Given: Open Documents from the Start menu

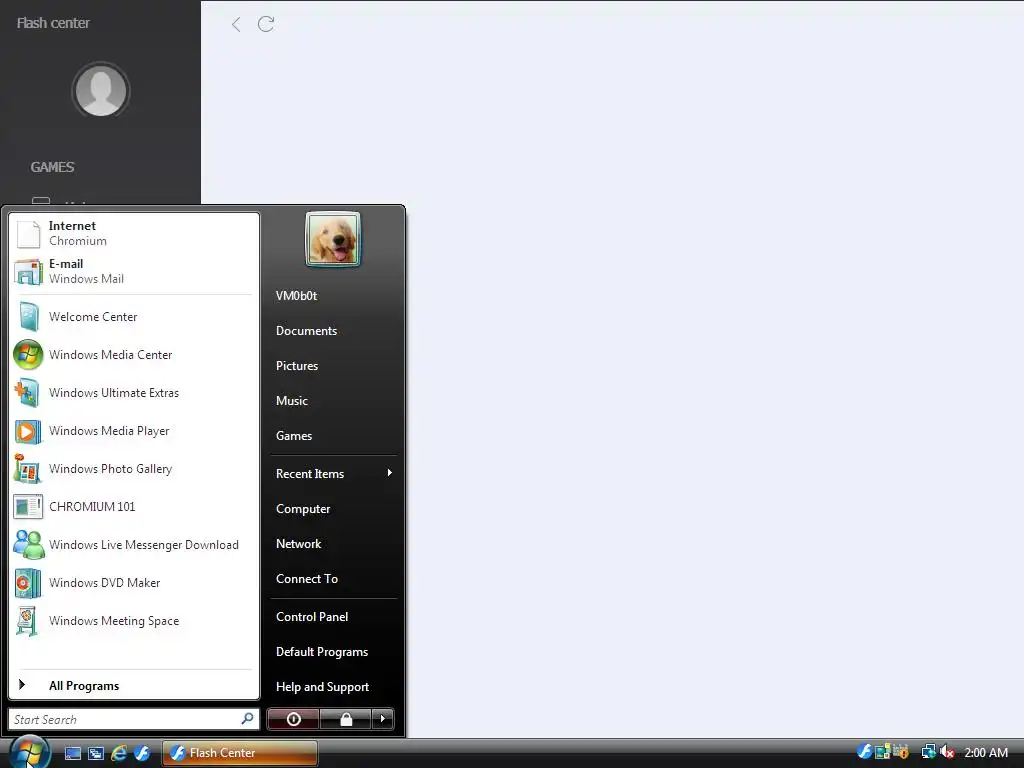Looking at the screenshot, I should pos(333,331).
